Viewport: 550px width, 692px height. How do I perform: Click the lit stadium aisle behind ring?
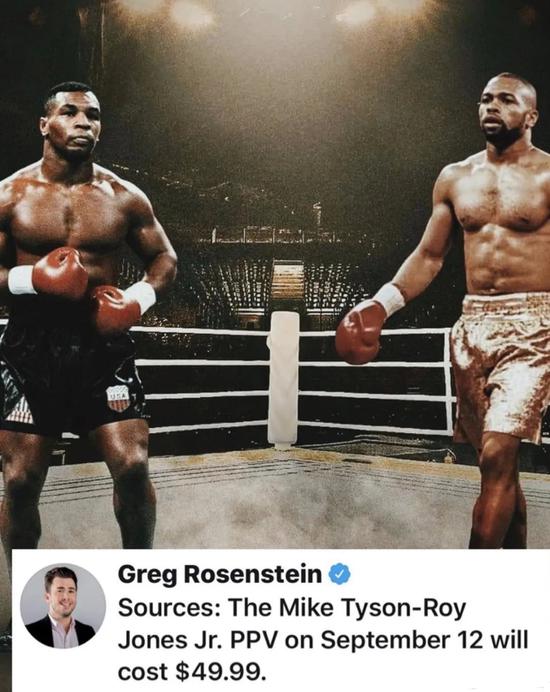click(x=289, y=282)
